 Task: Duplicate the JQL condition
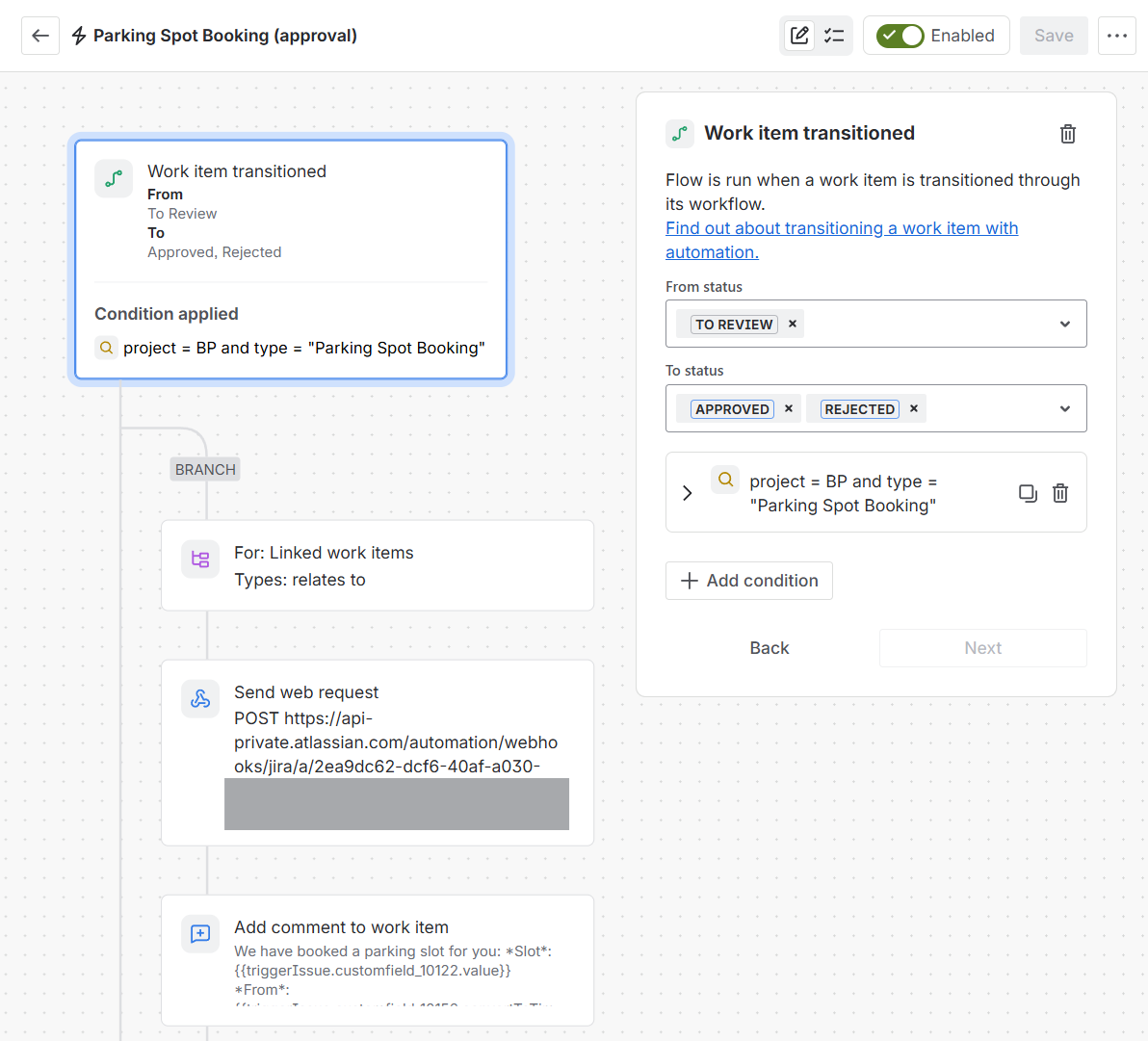tap(1028, 493)
